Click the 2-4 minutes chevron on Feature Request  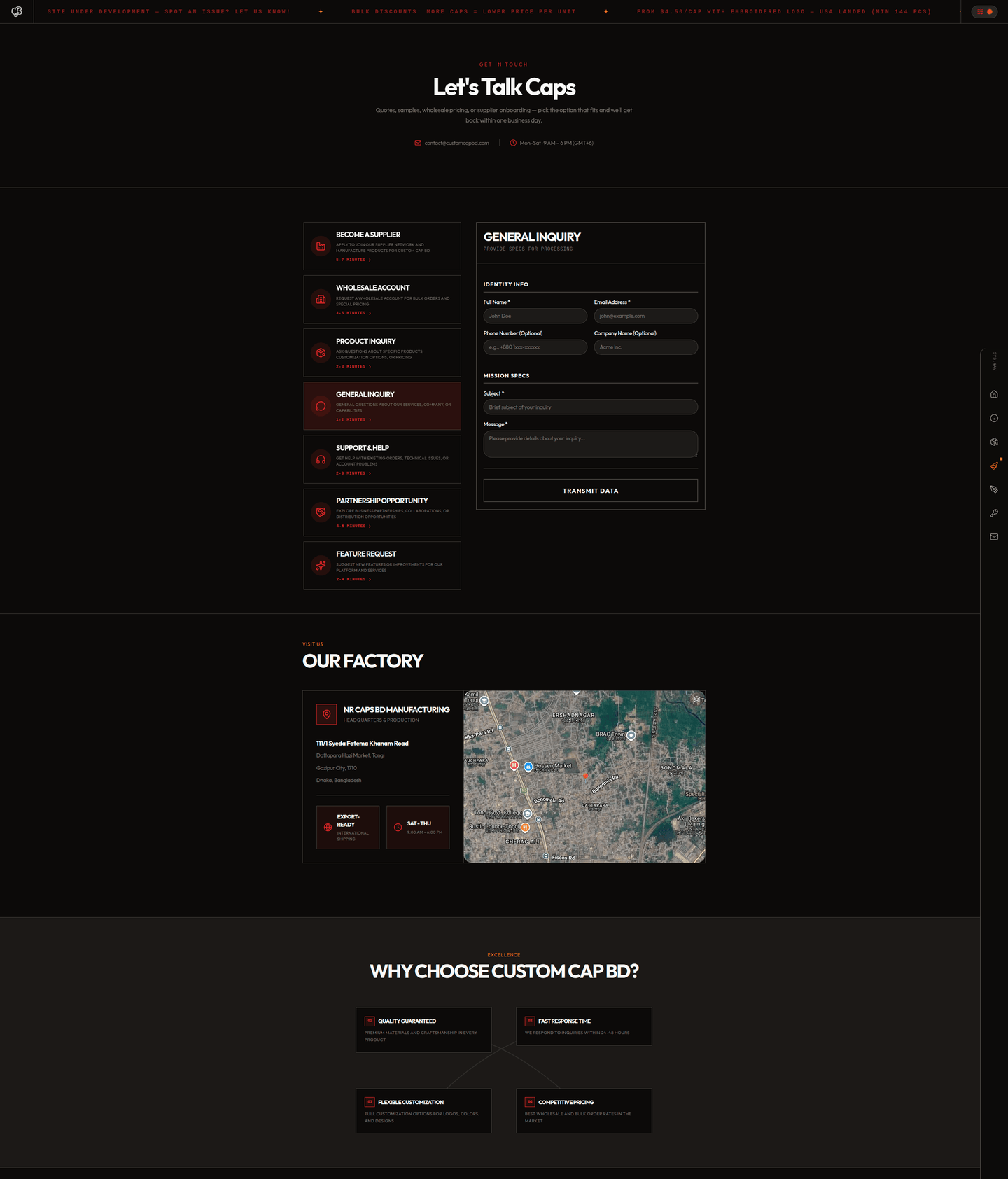(x=370, y=579)
